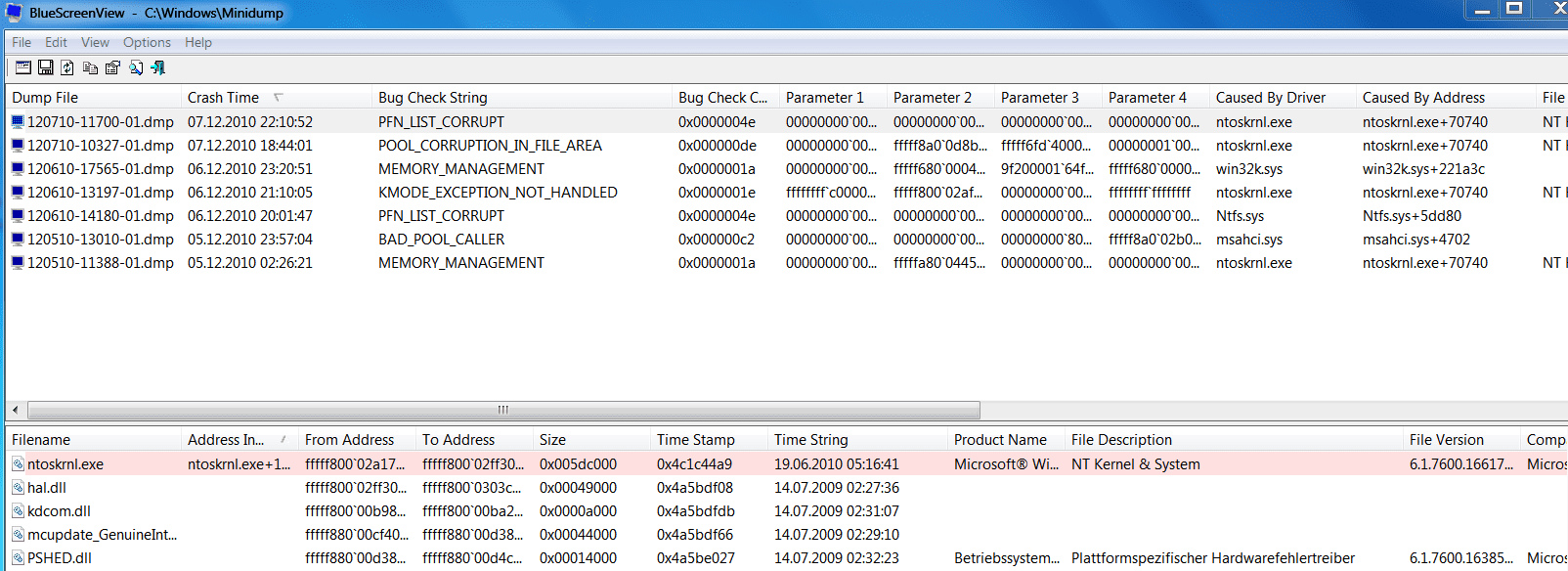Click crash time 06.12.2010 23:20:51

[250, 169]
